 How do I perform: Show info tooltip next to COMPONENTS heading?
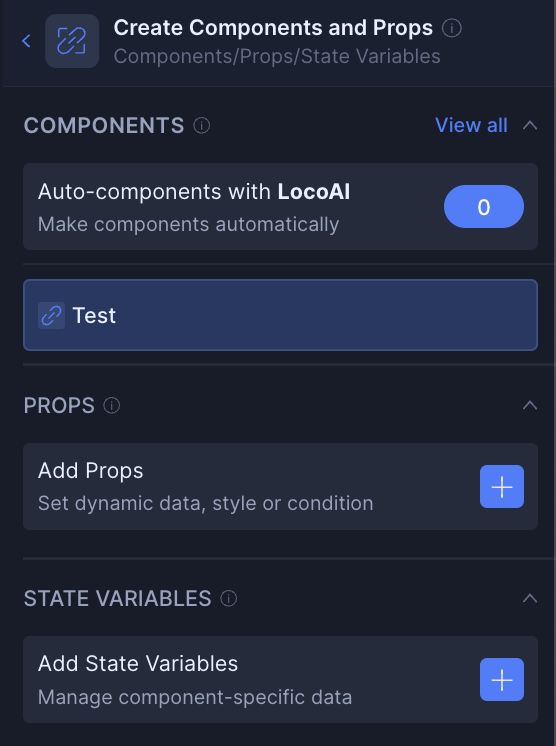tap(202, 126)
